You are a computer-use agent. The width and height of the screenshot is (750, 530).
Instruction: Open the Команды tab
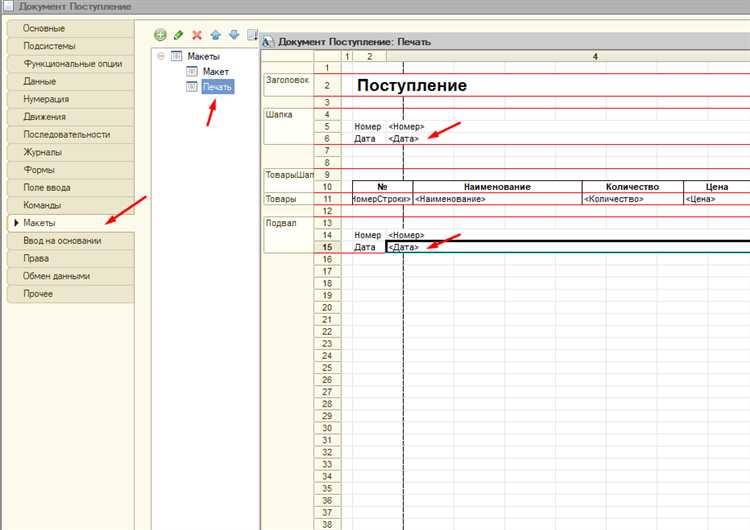coord(71,205)
